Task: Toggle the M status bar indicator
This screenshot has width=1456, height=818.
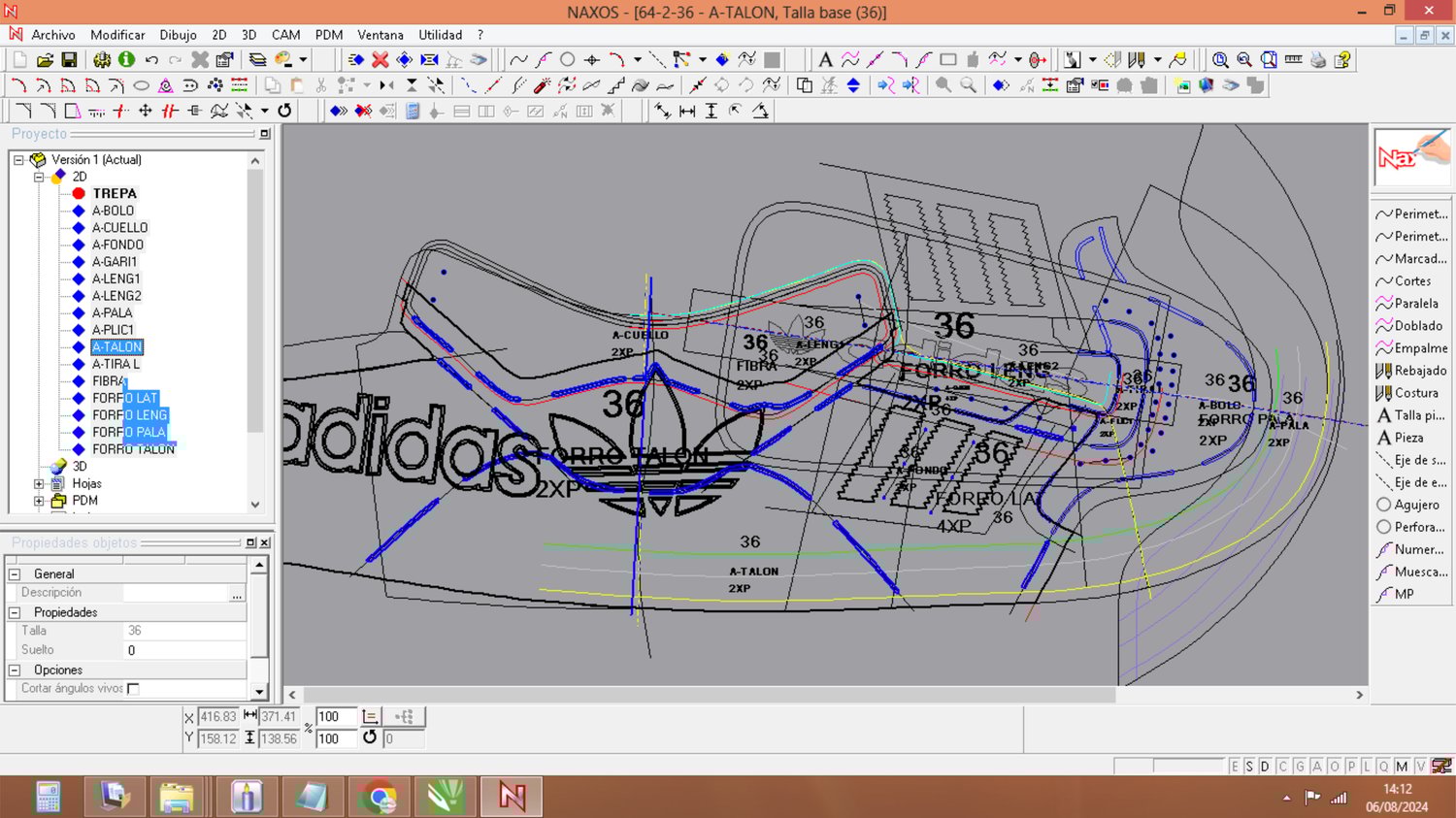Action: (x=1402, y=767)
